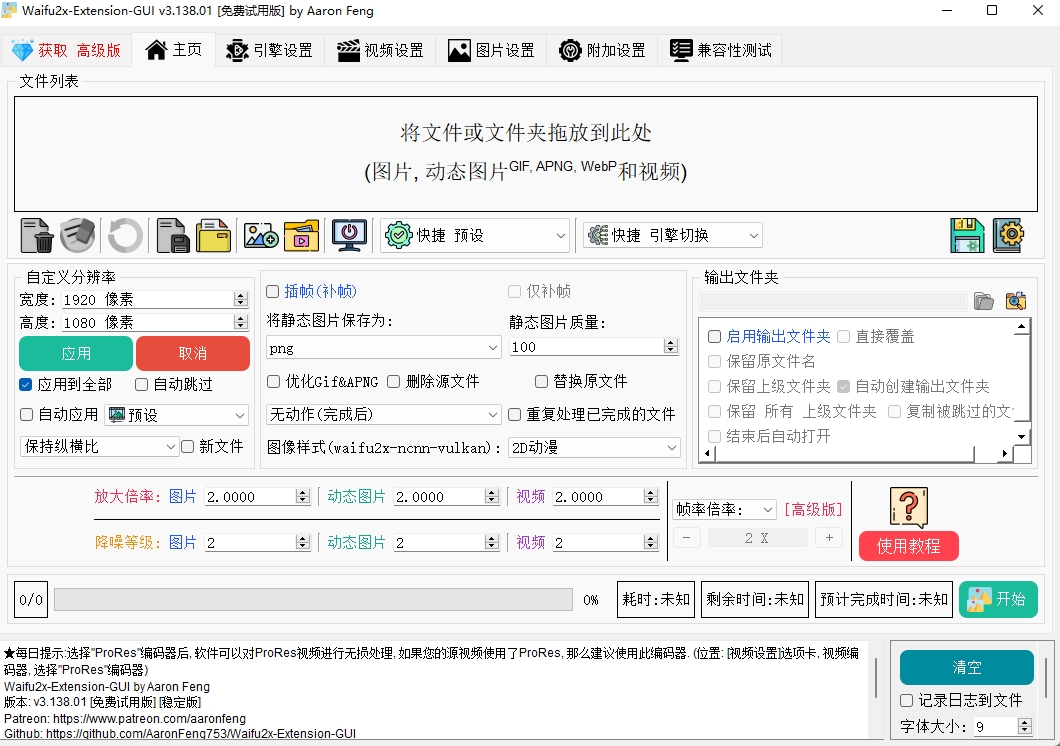Screen dimensions: 1060x746
Task: Open the 预设 resolution dropdown
Action: tap(176, 415)
